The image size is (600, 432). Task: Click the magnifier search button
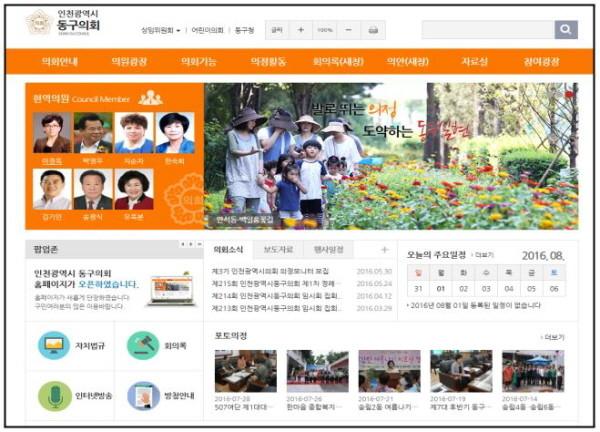click(566, 30)
